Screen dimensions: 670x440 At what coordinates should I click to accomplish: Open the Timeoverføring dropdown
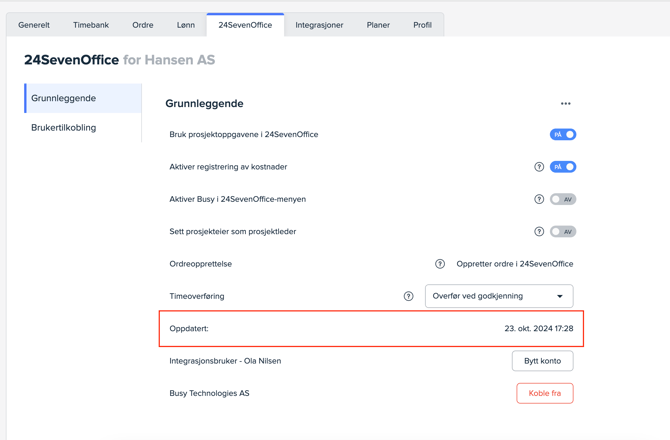(499, 296)
